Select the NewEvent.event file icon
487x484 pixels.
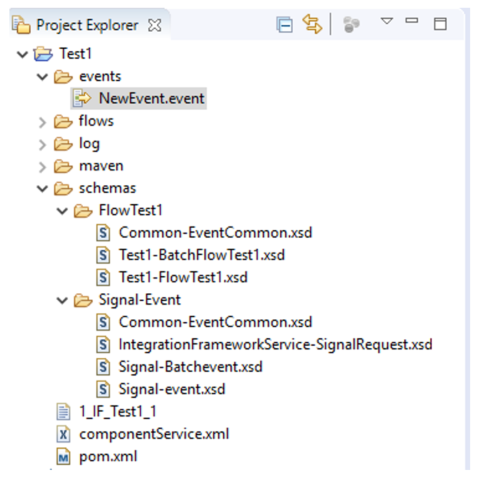pos(82,98)
